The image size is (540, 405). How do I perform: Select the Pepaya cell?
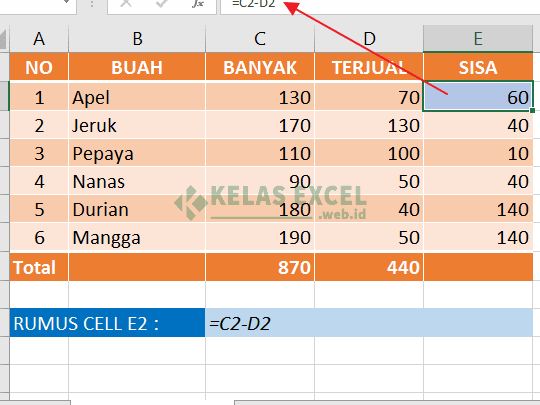point(137,153)
